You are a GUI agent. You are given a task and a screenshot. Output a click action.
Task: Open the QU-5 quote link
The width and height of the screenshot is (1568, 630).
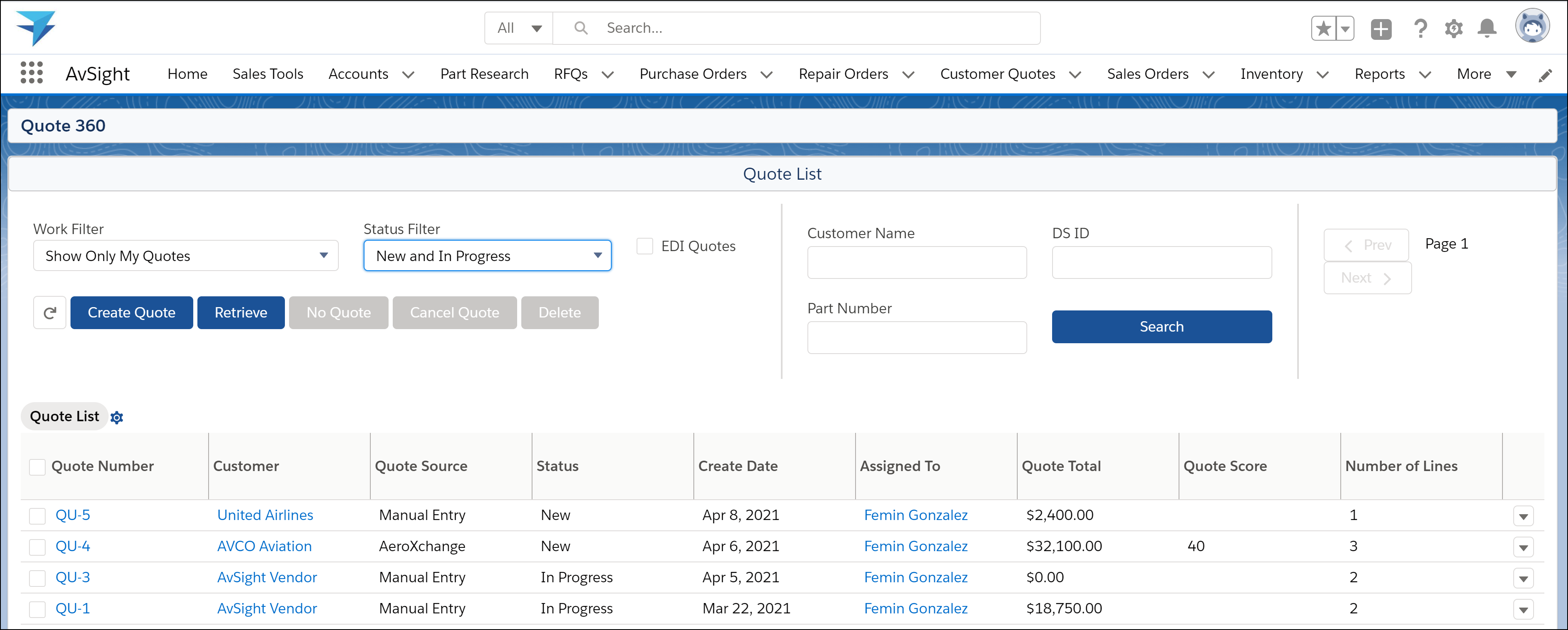click(73, 515)
